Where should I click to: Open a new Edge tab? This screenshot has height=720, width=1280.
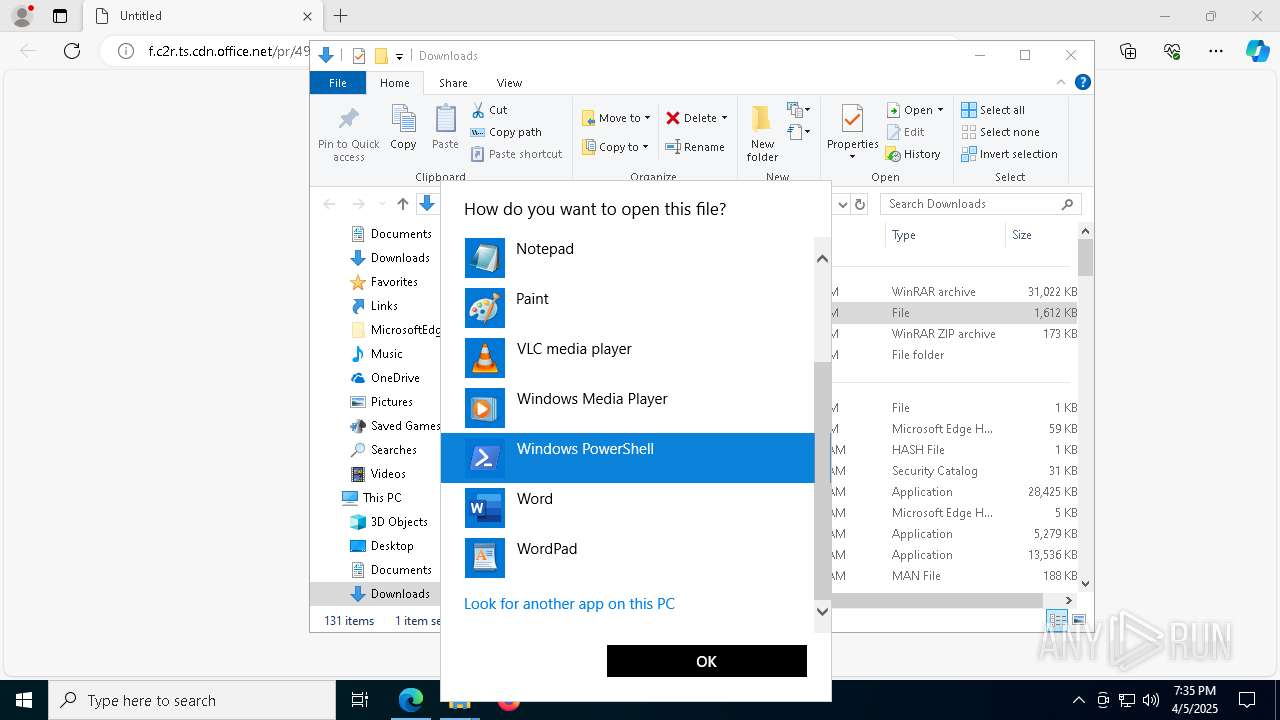click(340, 16)
